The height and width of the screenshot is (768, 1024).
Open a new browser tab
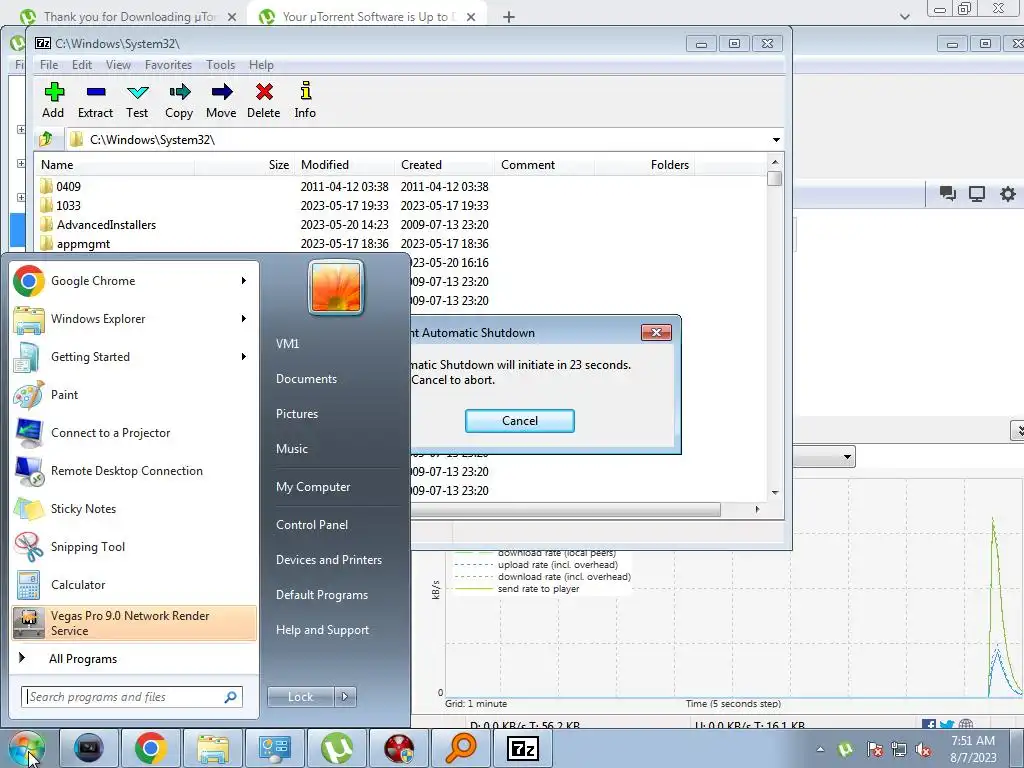coord(509,17)
